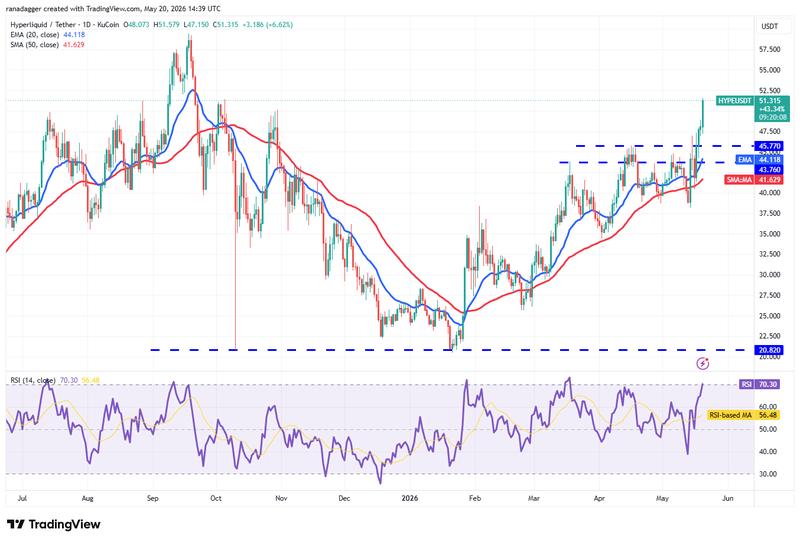Click the Jun label on time axis
800x542 pixels.
(728, 498)
